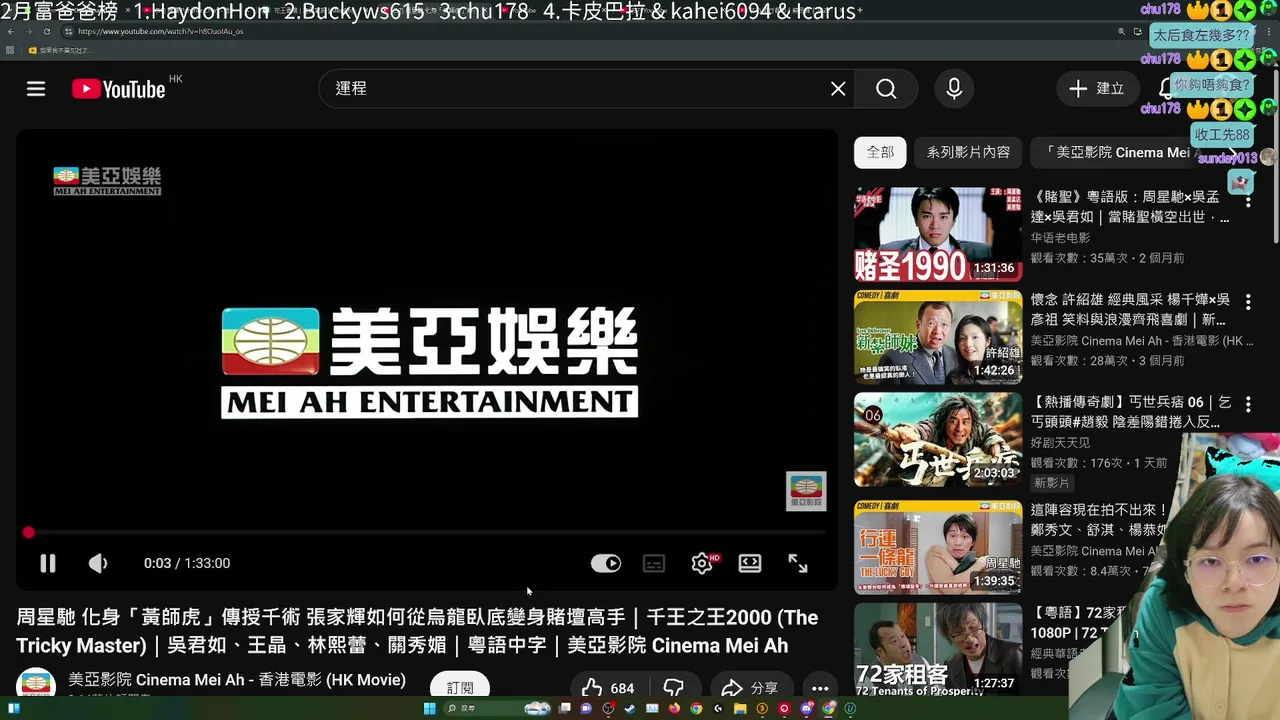Open Steam from the taskbar
This screenshot has height=720, width=1280.
(x=629, y=709)
